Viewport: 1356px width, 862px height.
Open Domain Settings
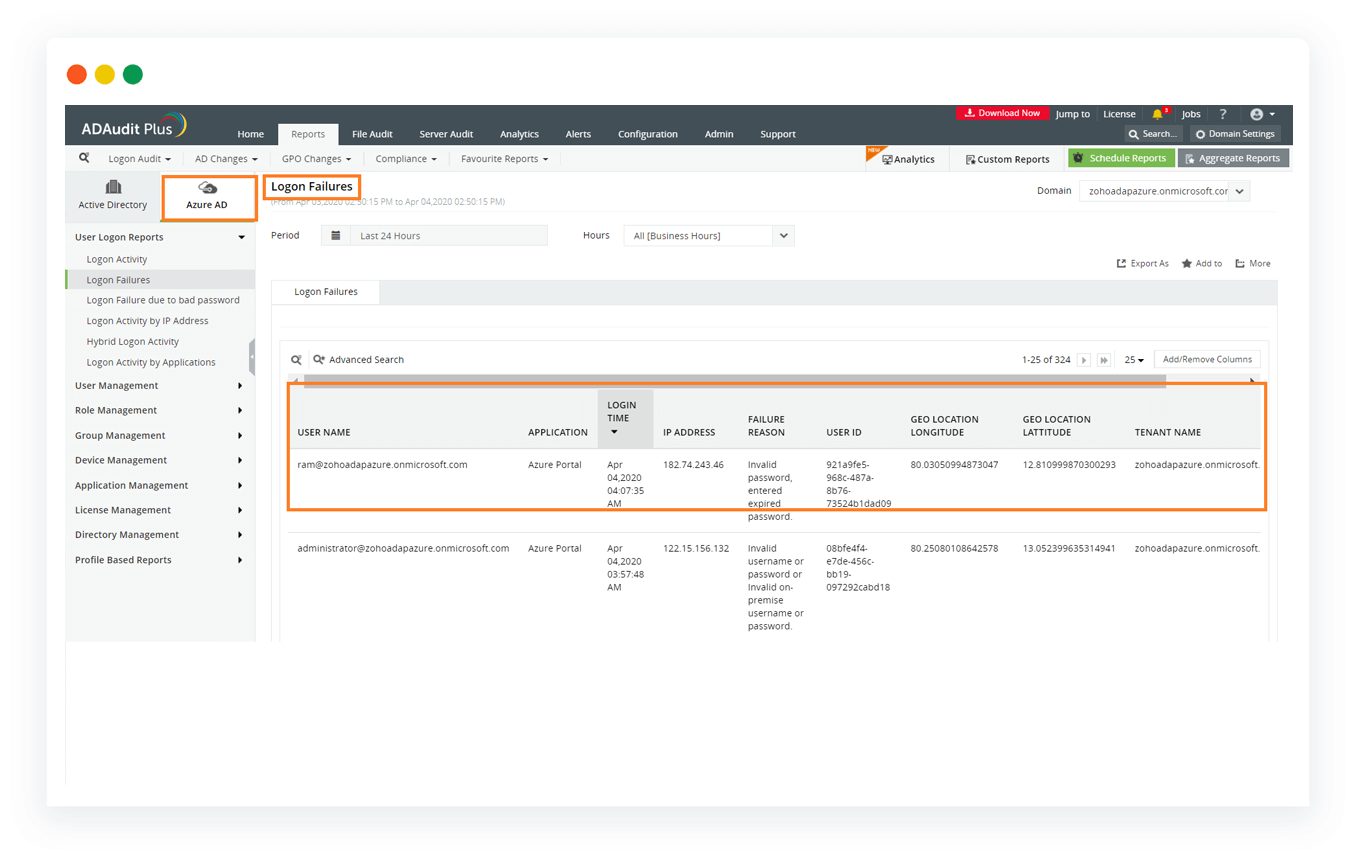[x=1235, y=134]
